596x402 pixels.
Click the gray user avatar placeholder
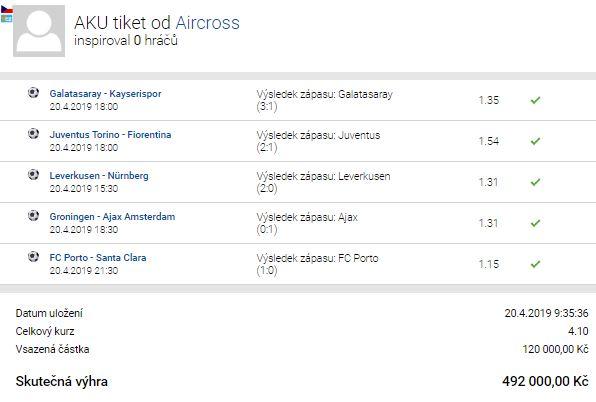click(39, 31)
